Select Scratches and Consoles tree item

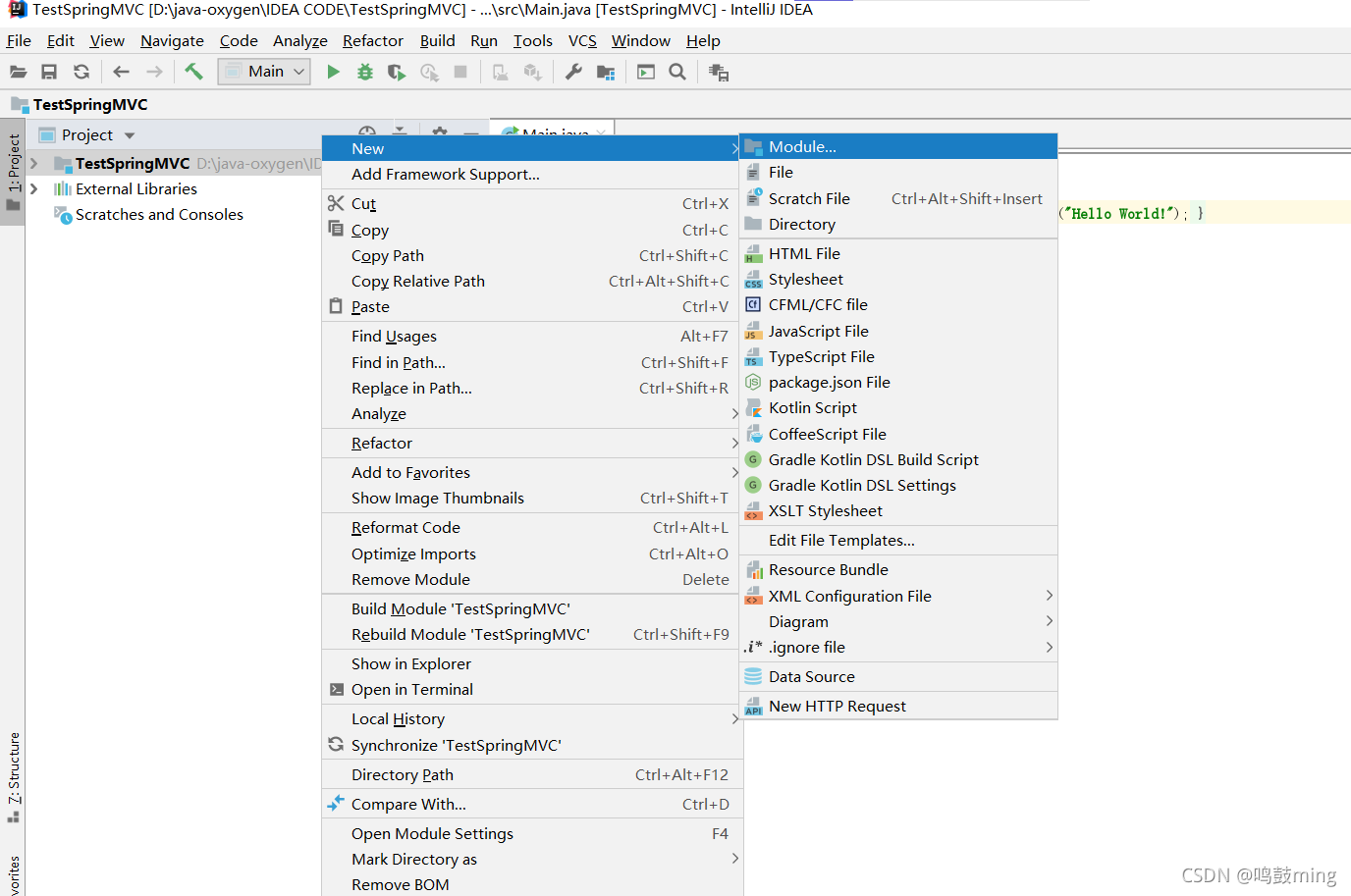159,214
